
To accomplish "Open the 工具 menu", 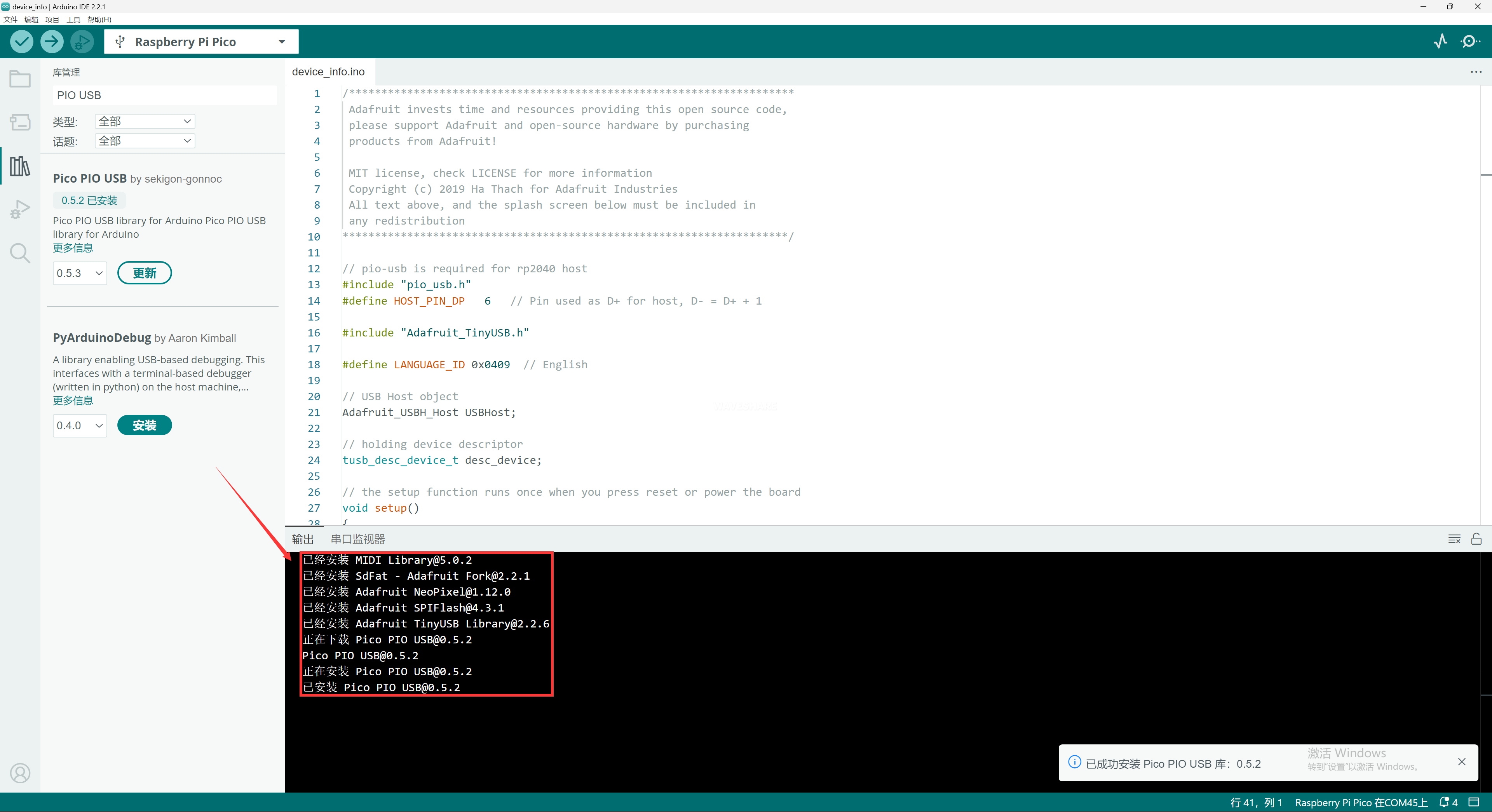I will click(x=73, y=19).
